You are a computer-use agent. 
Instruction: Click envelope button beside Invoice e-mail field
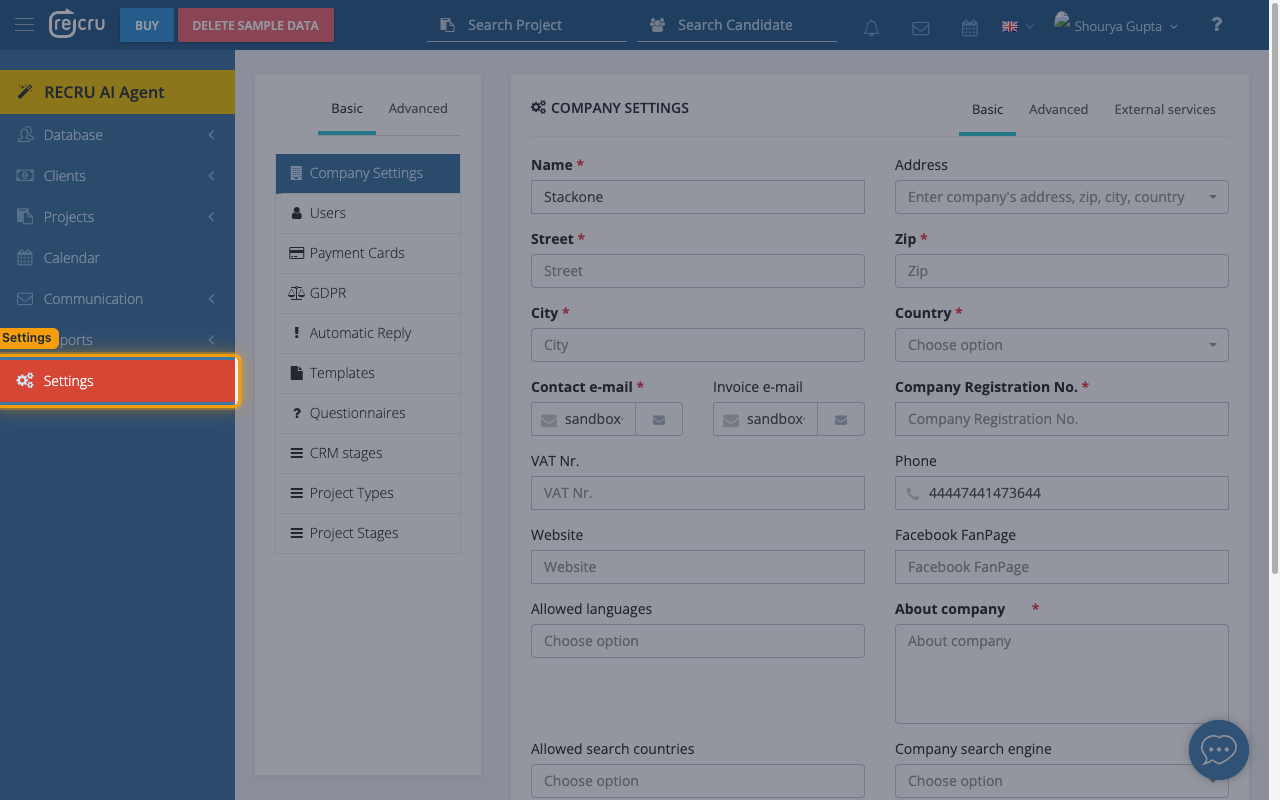(x=841, y=419)
